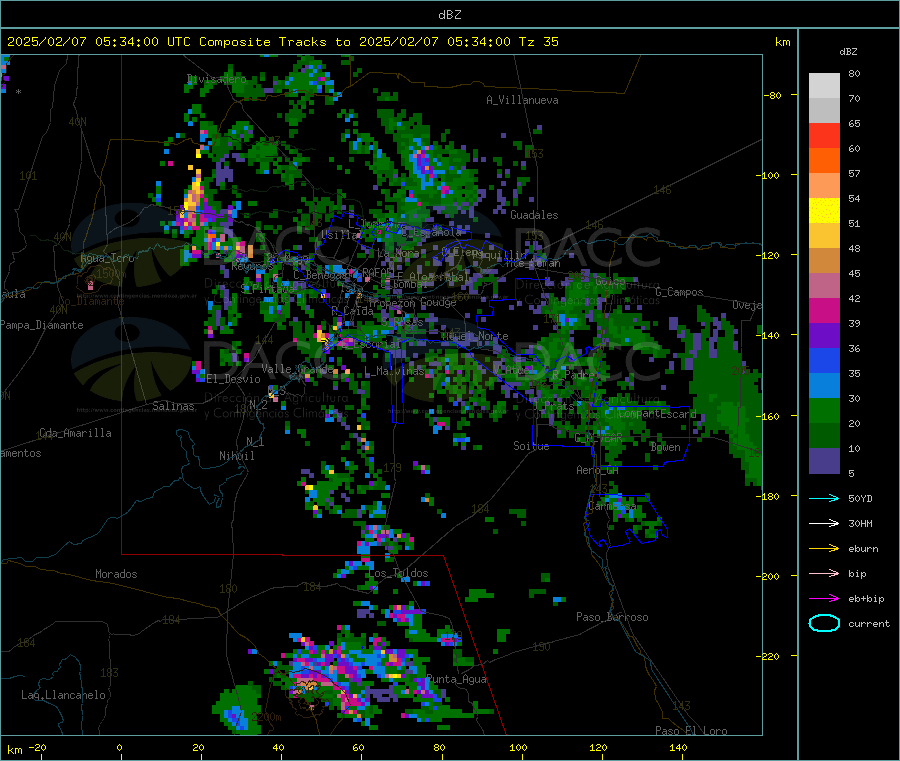Click the Punta_Agua map label
The image size is (900, 761).
457,679
